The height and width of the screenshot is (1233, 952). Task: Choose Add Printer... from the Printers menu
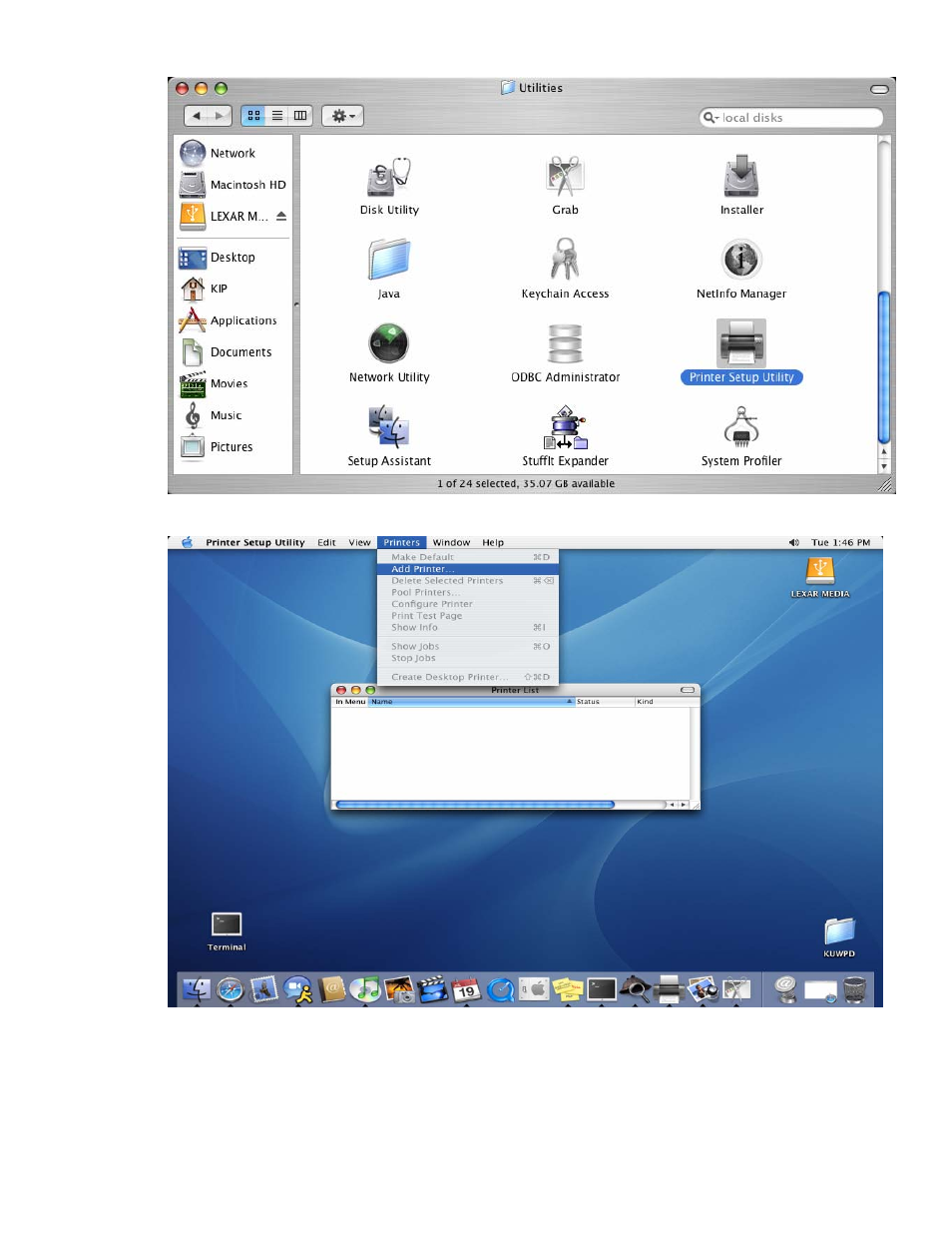(468, 569)
